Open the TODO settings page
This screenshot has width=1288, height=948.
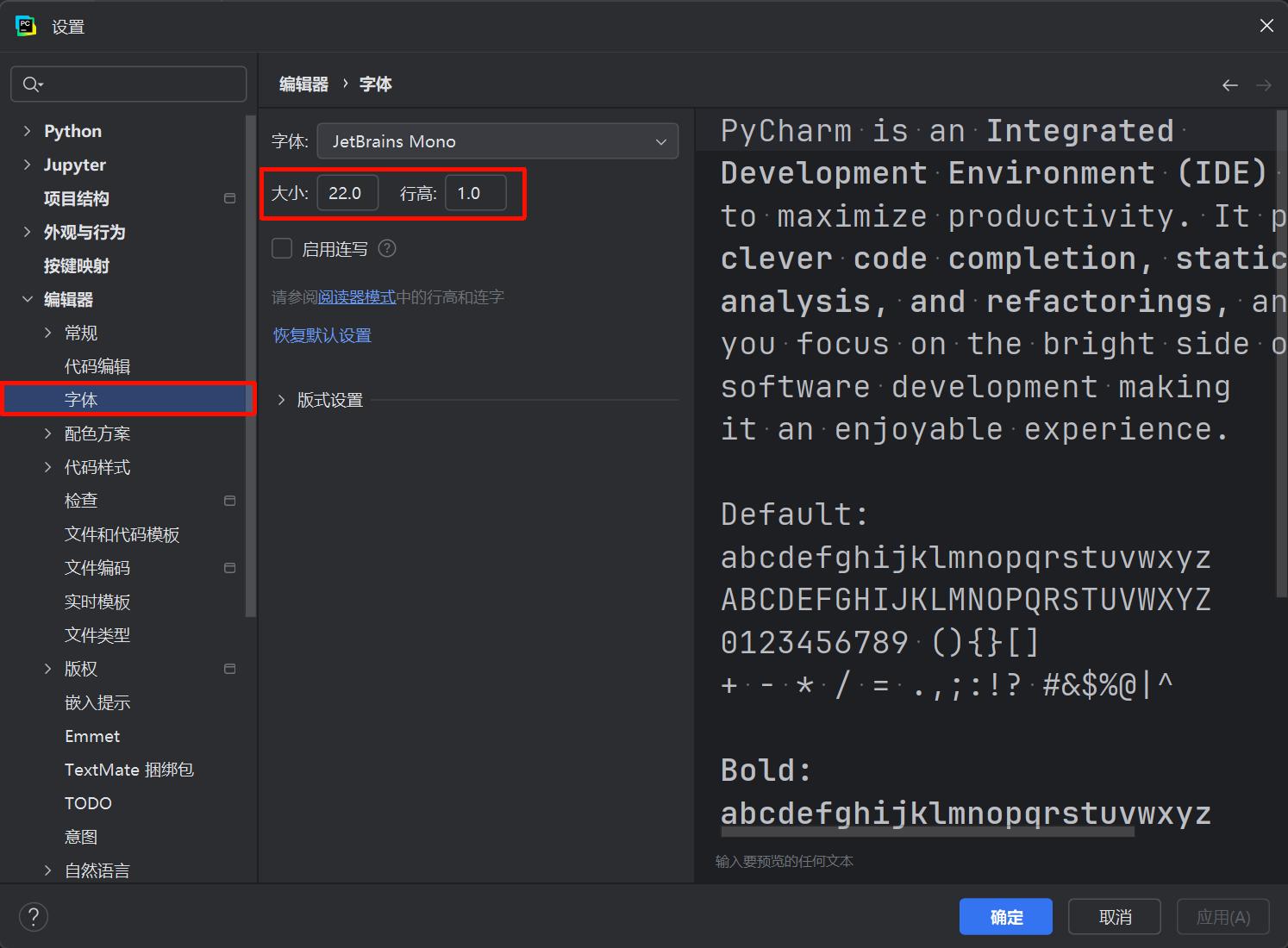pos(88,803)
